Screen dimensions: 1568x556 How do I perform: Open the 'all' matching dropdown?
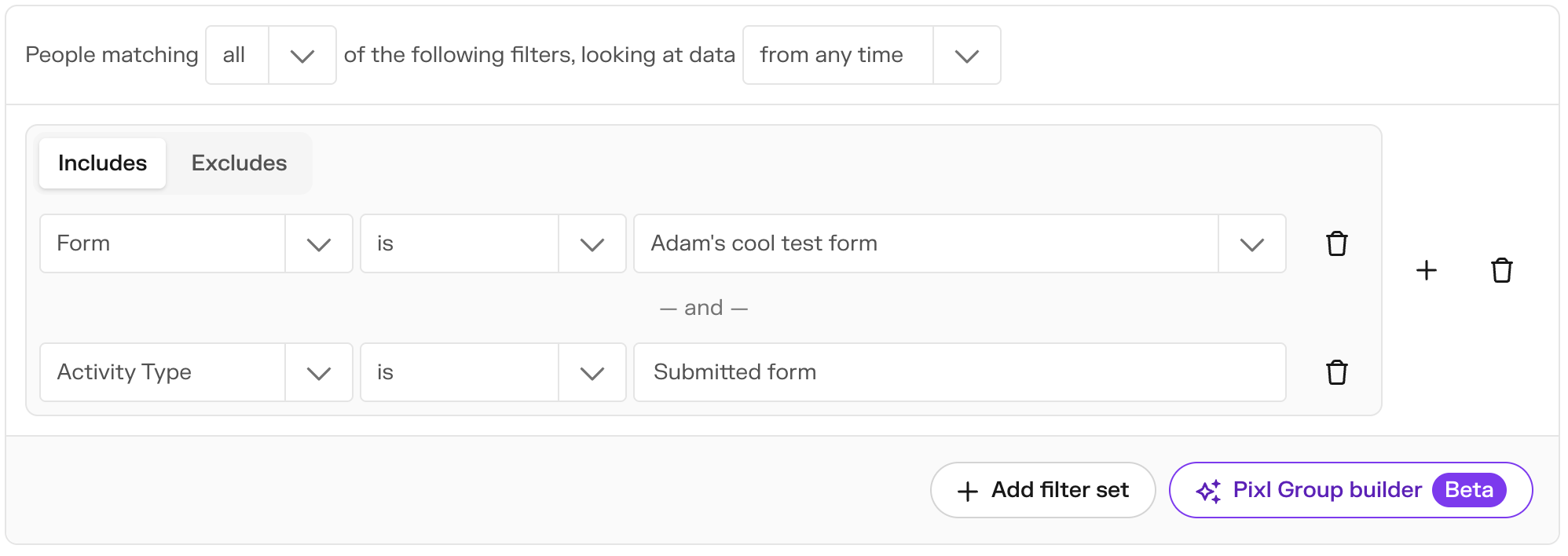point(271,55)
